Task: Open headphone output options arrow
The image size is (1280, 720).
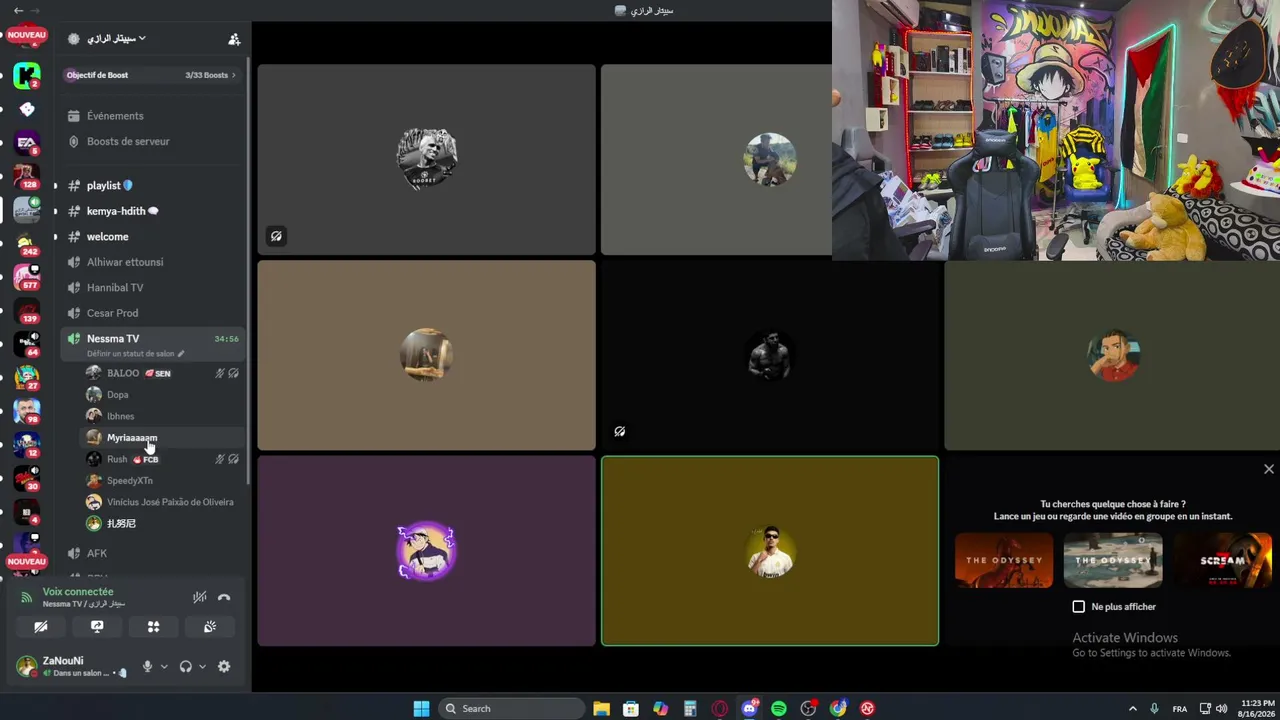Action: 202,667
